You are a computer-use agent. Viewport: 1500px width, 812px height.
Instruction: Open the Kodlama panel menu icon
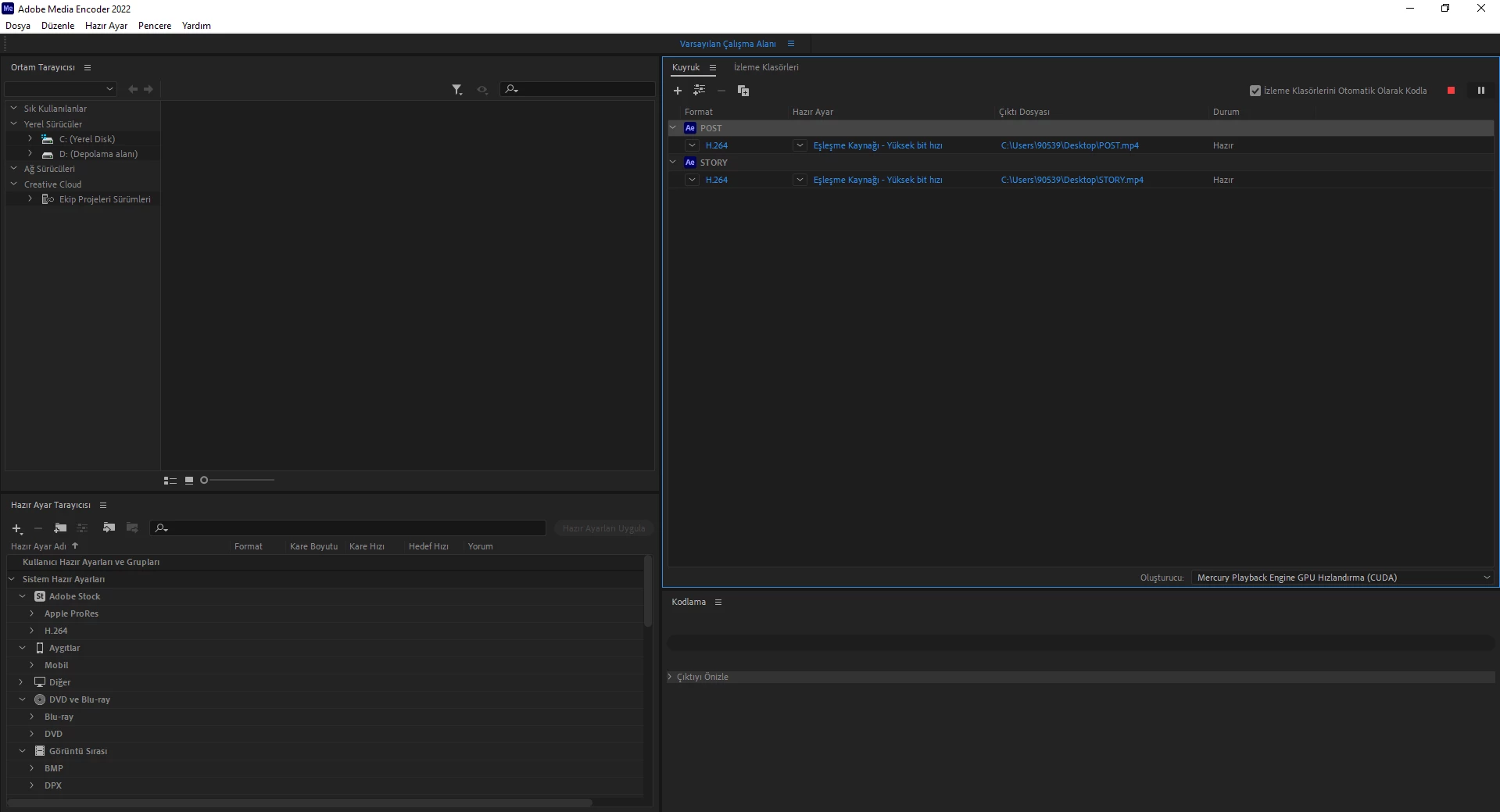coord(718,602)
